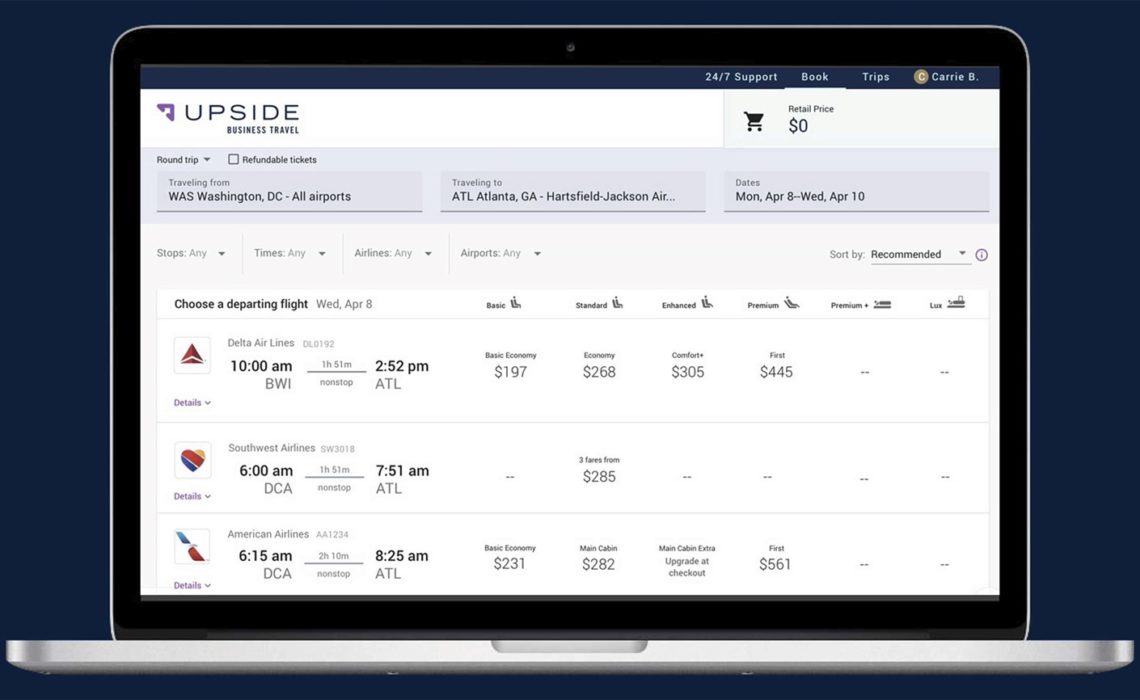Open the Round trip dropdown
Viewport: 1140px width, 700px height.
click(183, 159)
